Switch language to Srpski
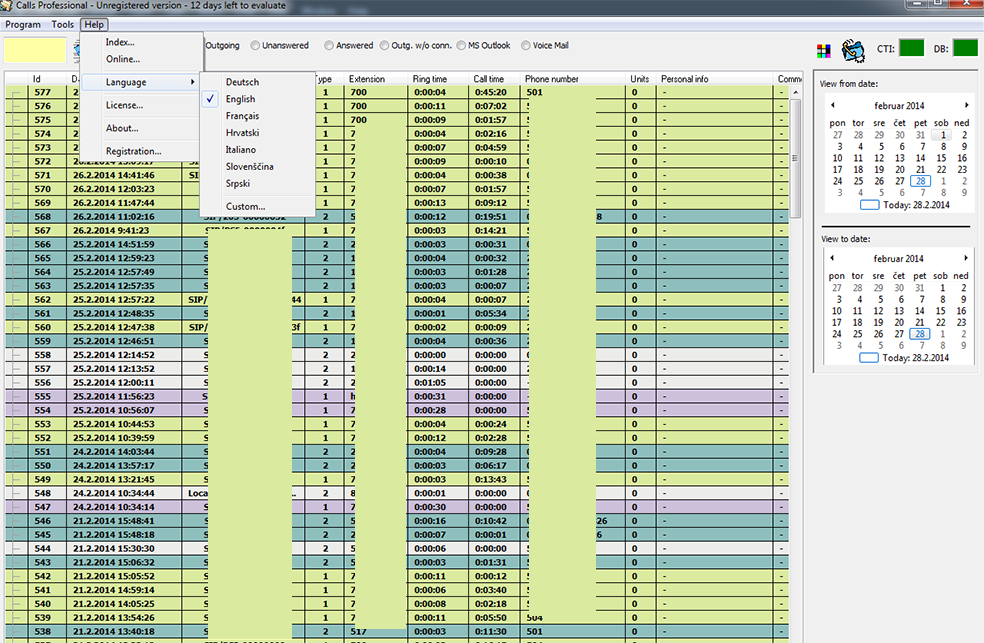This screenshot has width=984, height=643. click(238, 184)
